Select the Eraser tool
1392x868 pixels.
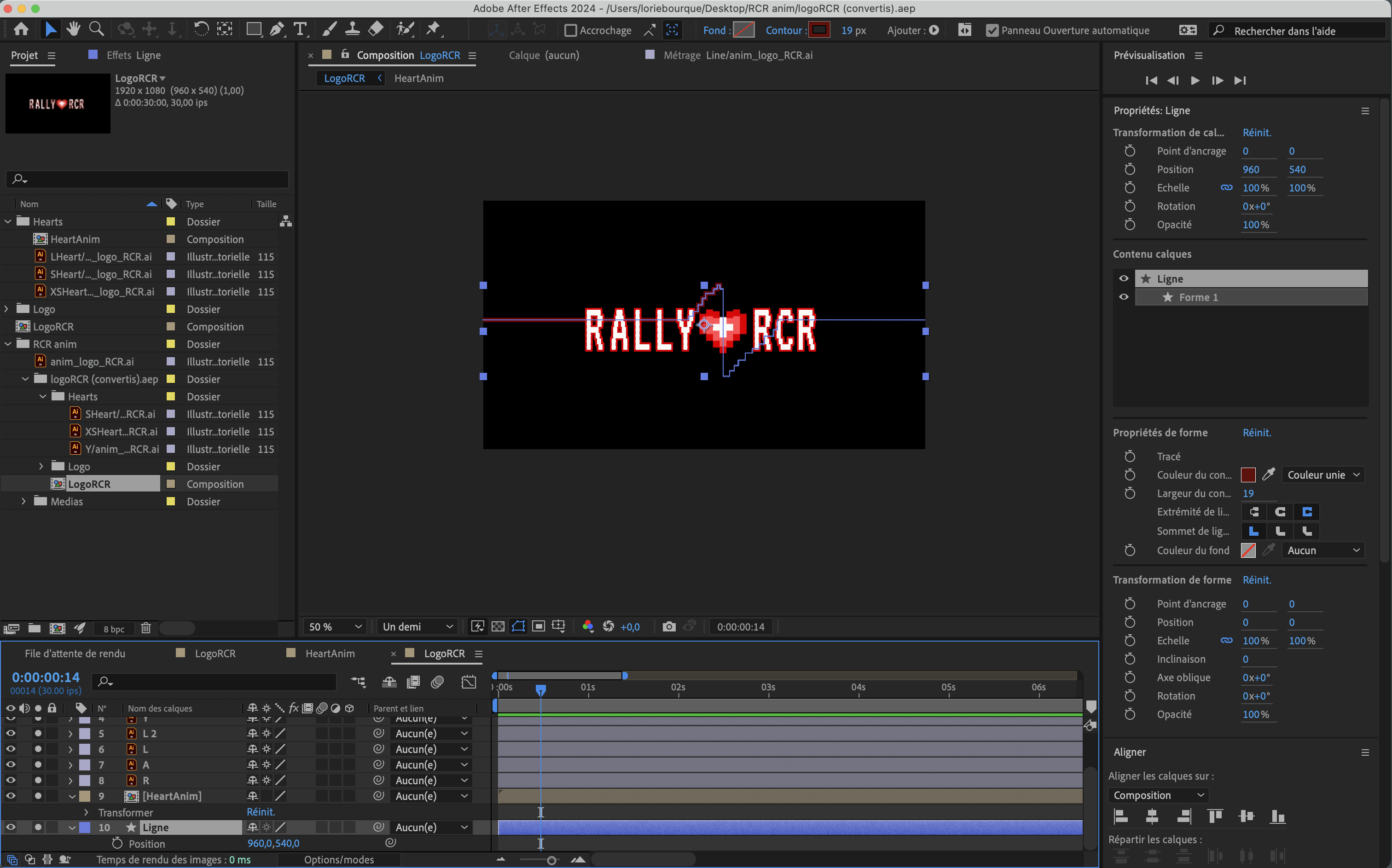[376, 29]
